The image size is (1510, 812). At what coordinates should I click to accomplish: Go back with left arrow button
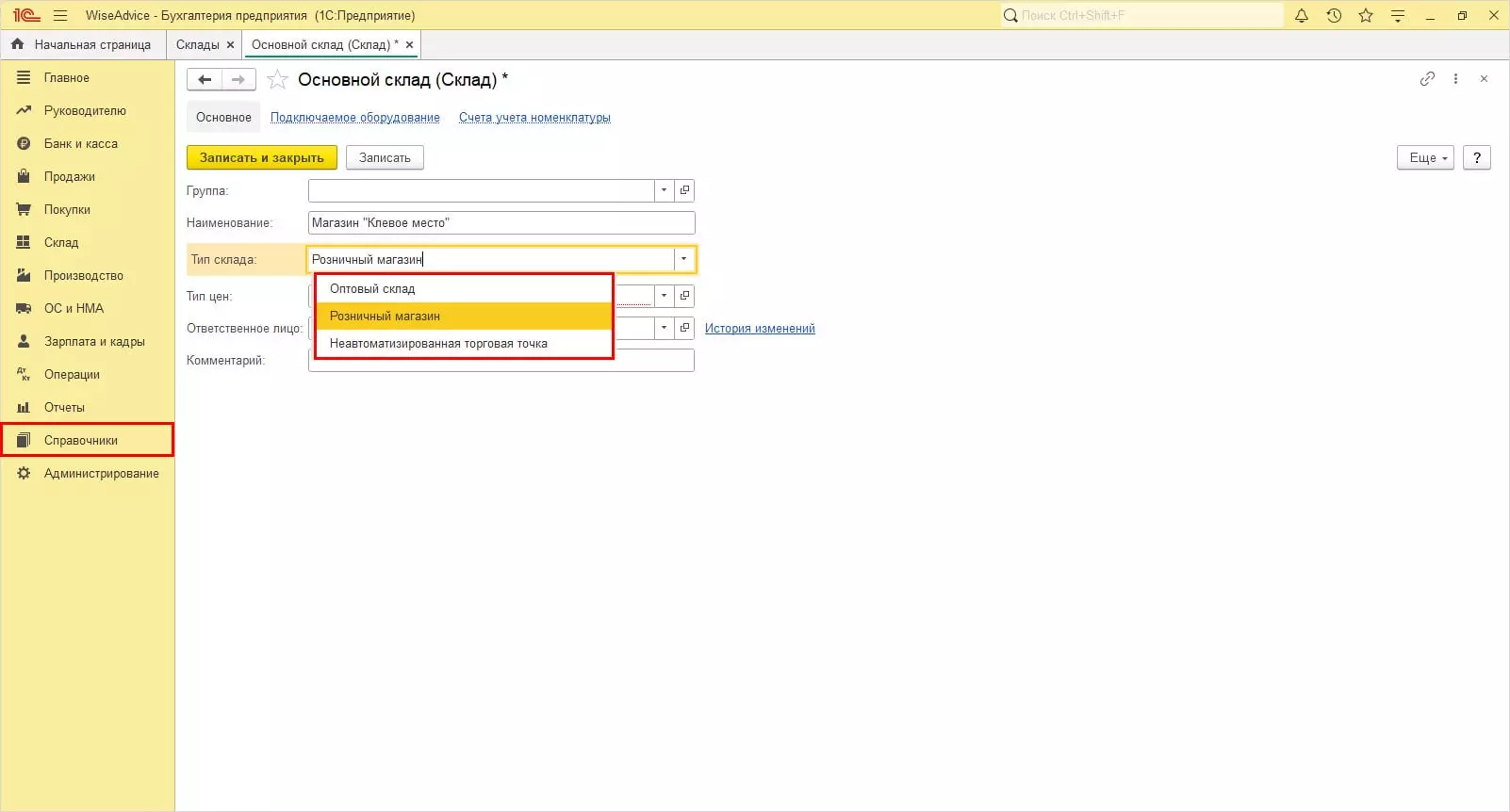pos(205,80)
